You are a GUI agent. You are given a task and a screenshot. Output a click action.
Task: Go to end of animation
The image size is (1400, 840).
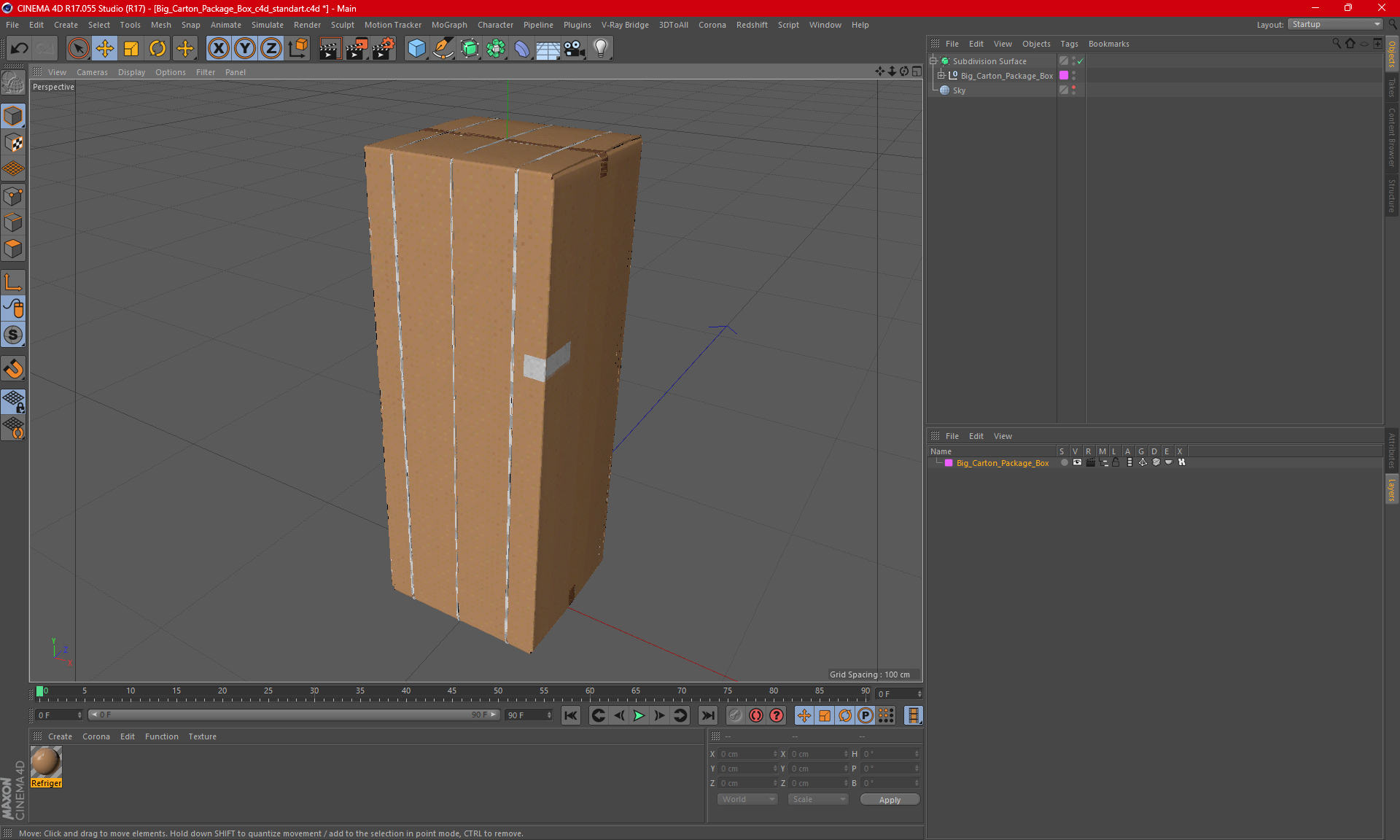coord(707,715)
